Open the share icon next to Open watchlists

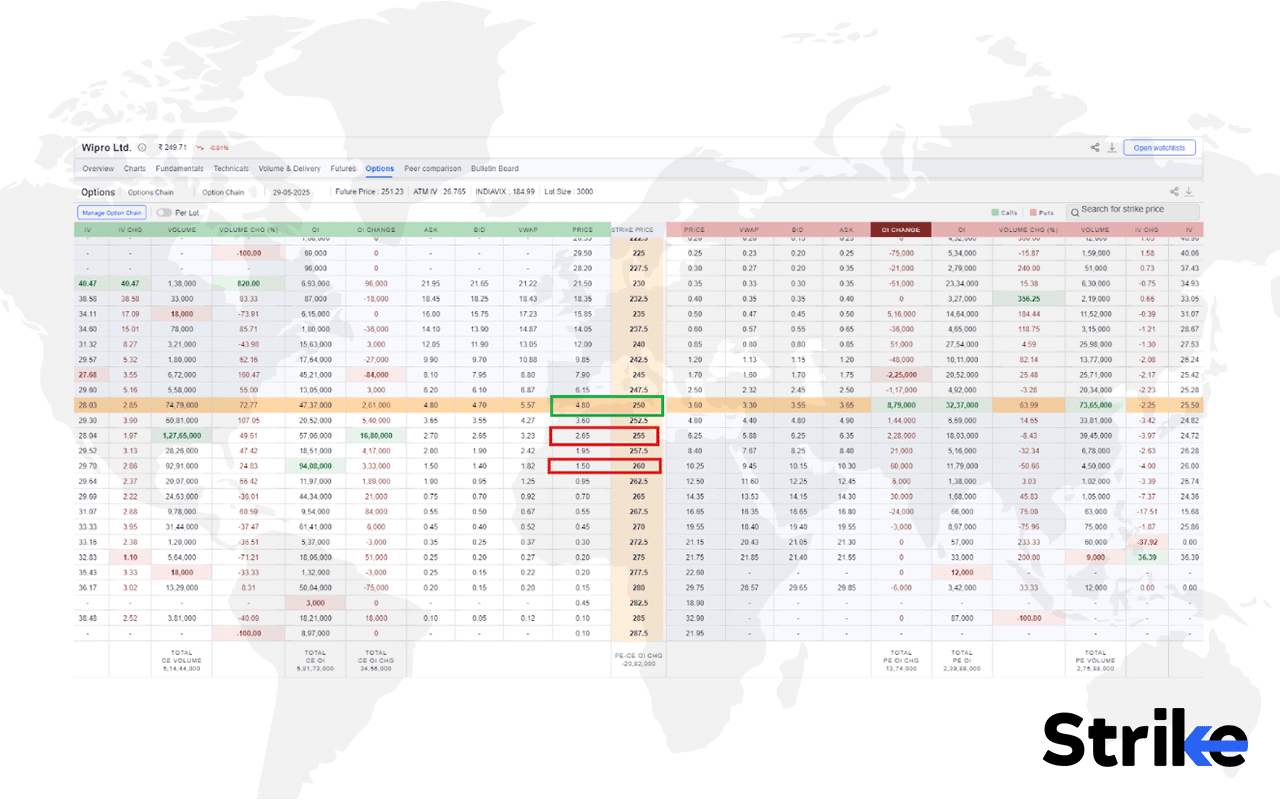coord(1095,147)
